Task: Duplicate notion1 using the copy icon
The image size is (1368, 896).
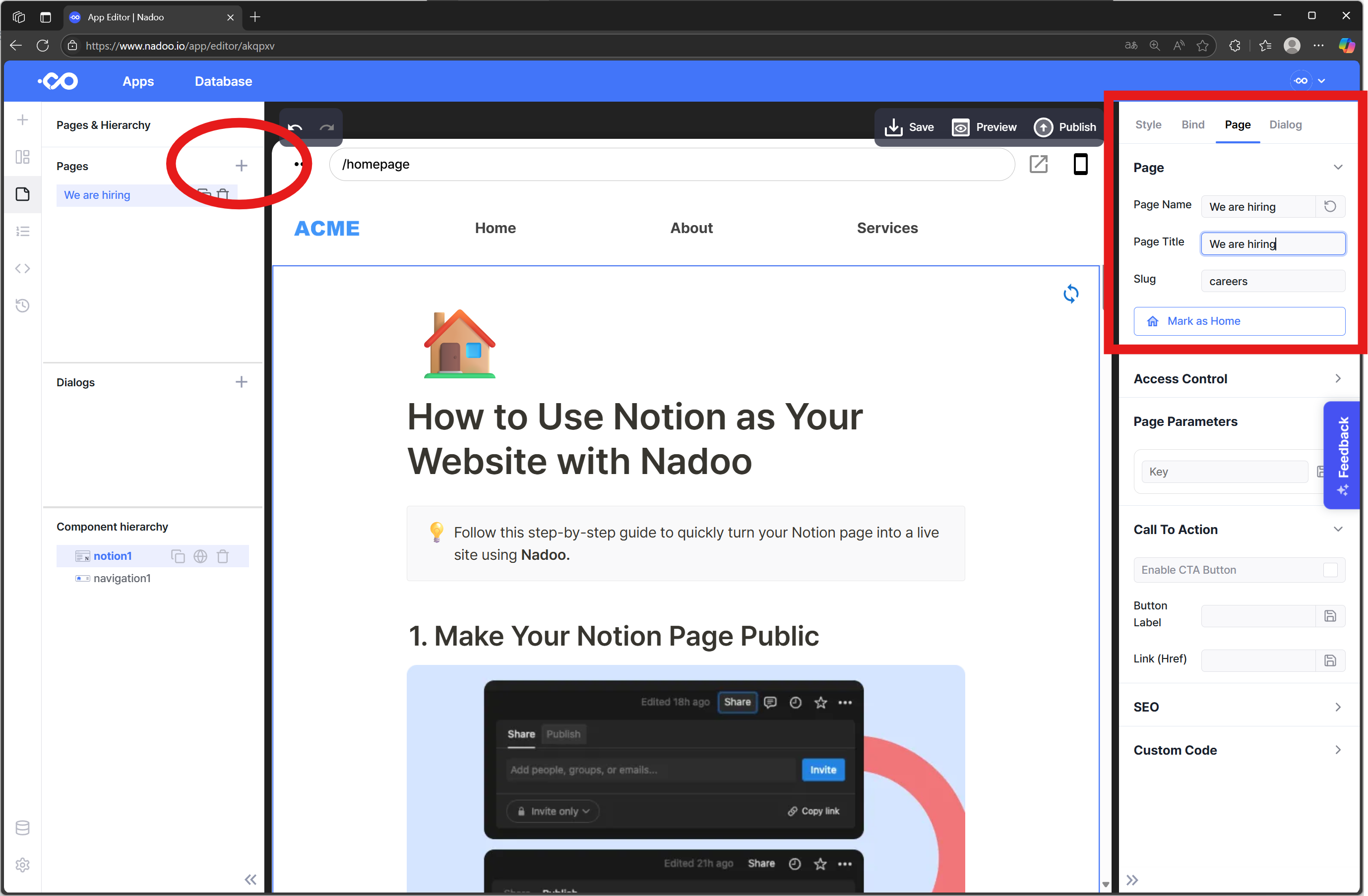Action: [178, 556]
